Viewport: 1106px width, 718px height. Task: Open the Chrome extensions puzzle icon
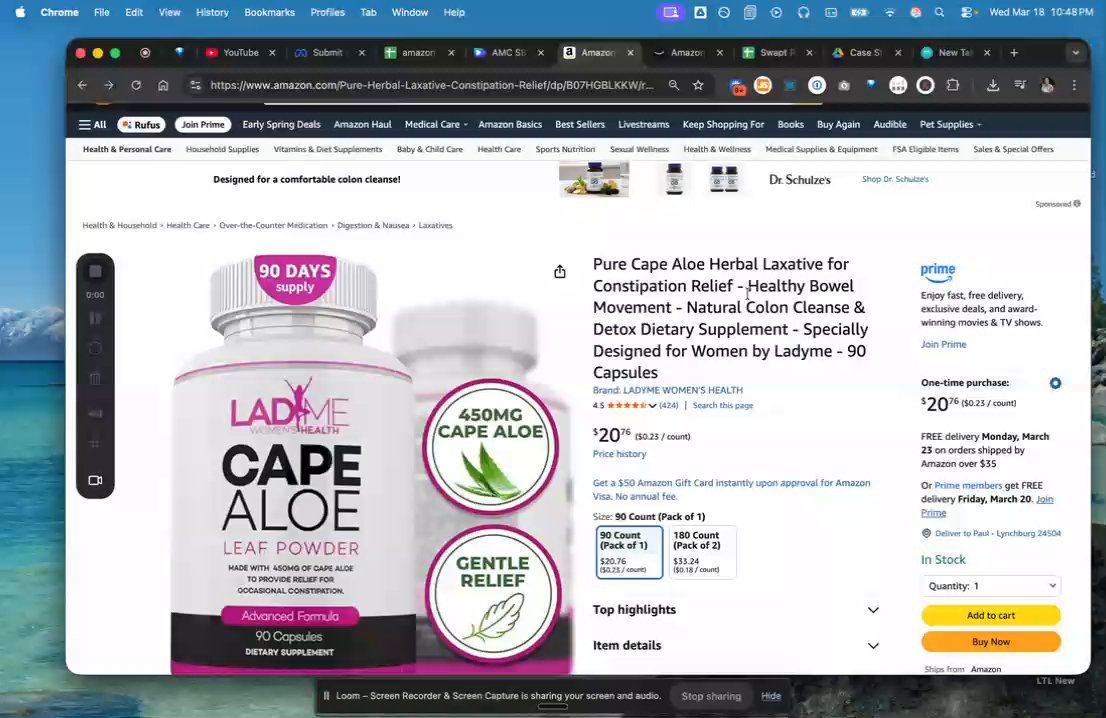[x=953, y=85]
